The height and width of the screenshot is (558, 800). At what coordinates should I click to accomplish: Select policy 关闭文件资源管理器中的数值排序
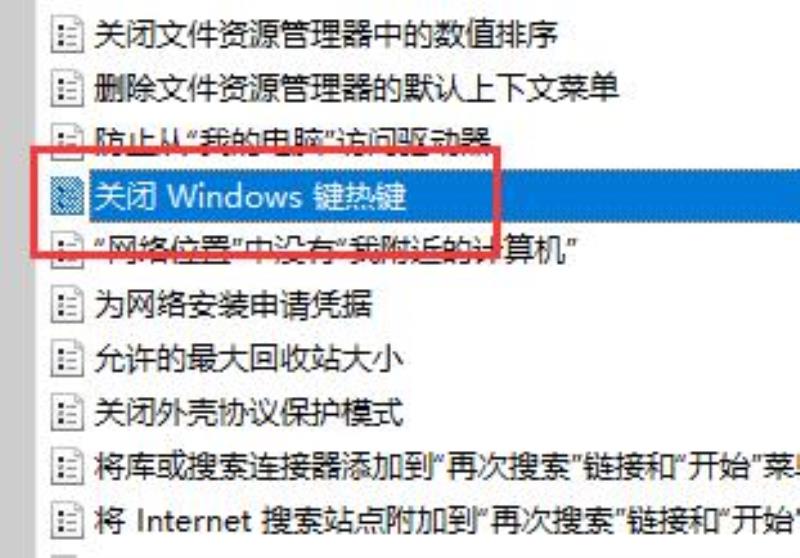pos(326,34)
